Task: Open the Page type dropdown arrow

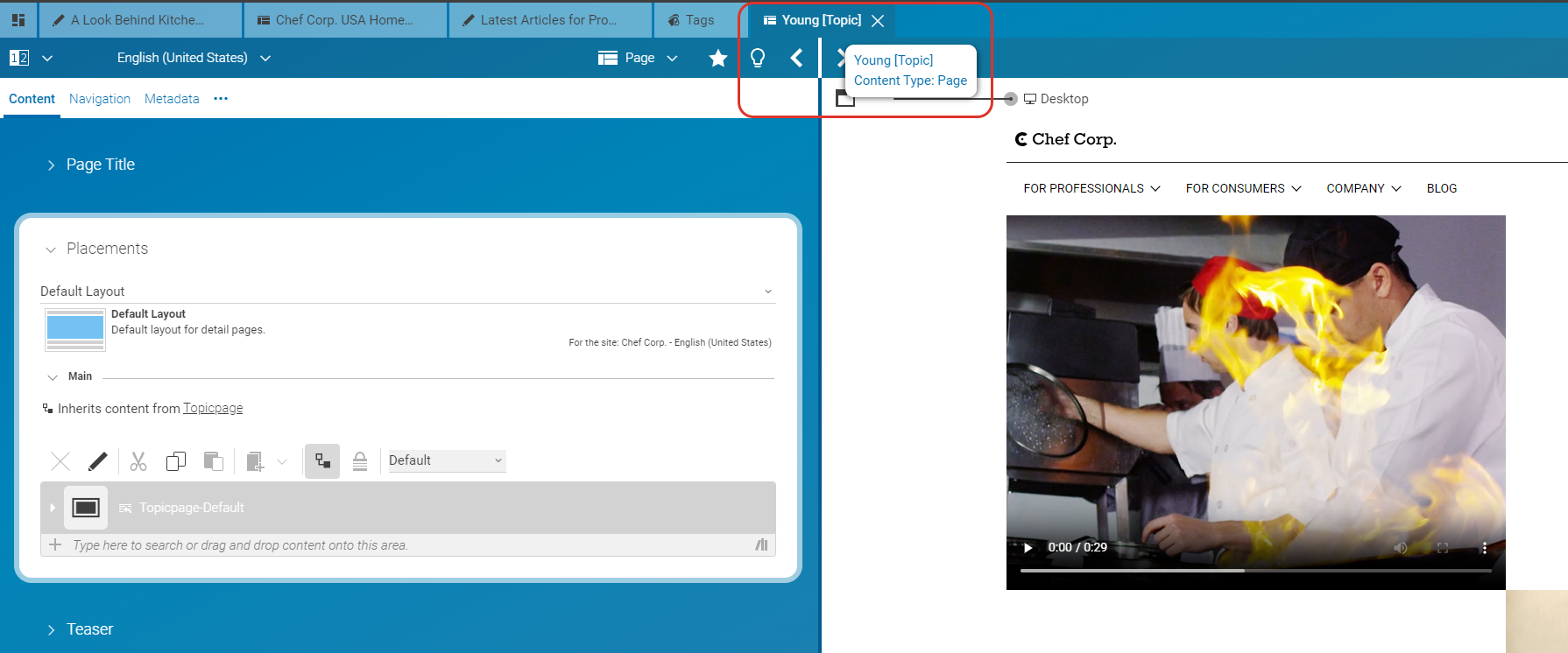Action: 672,58
